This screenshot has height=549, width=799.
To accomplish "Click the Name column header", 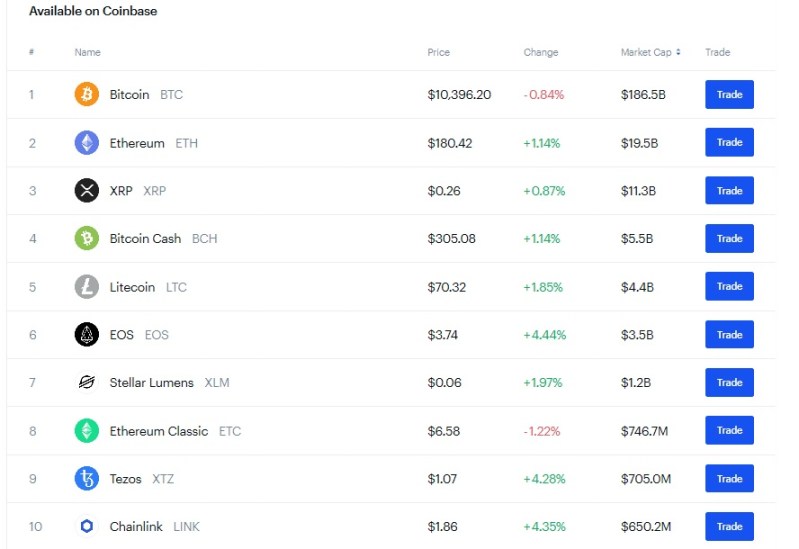I will click(88, 52).
